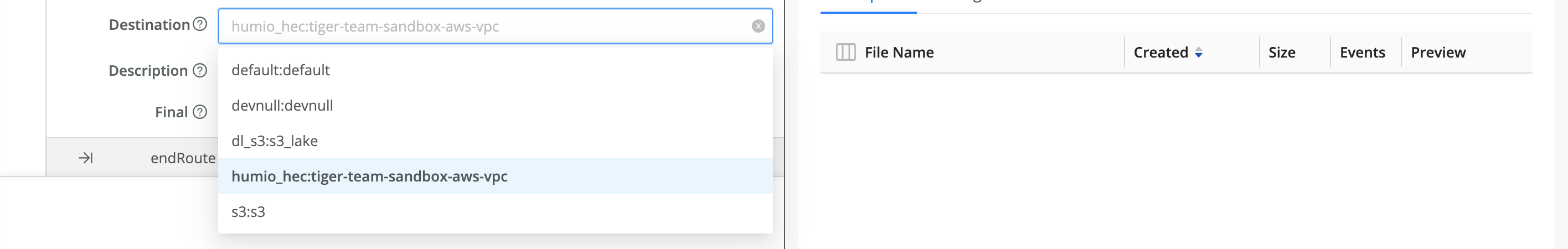Image resolution: width=1568 pixels, height=249 pixels.
Task: Click the Final field label
Action: coord(171,112)
